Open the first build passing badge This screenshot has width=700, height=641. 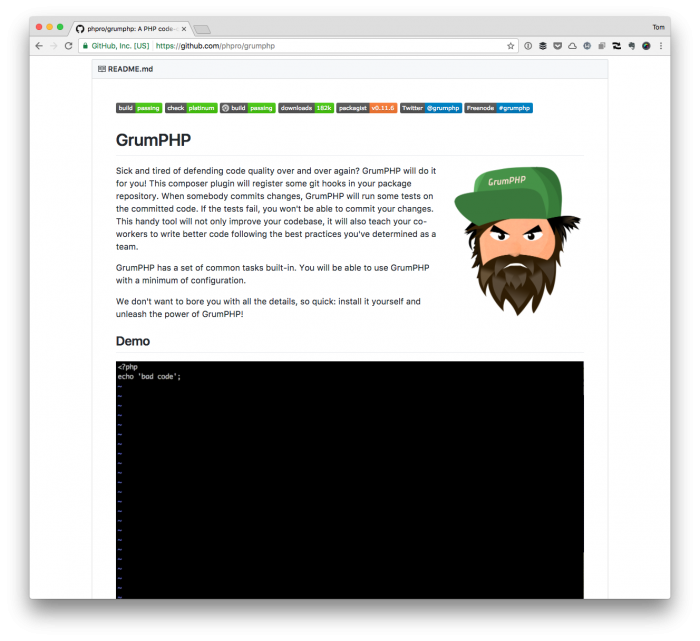139,108
